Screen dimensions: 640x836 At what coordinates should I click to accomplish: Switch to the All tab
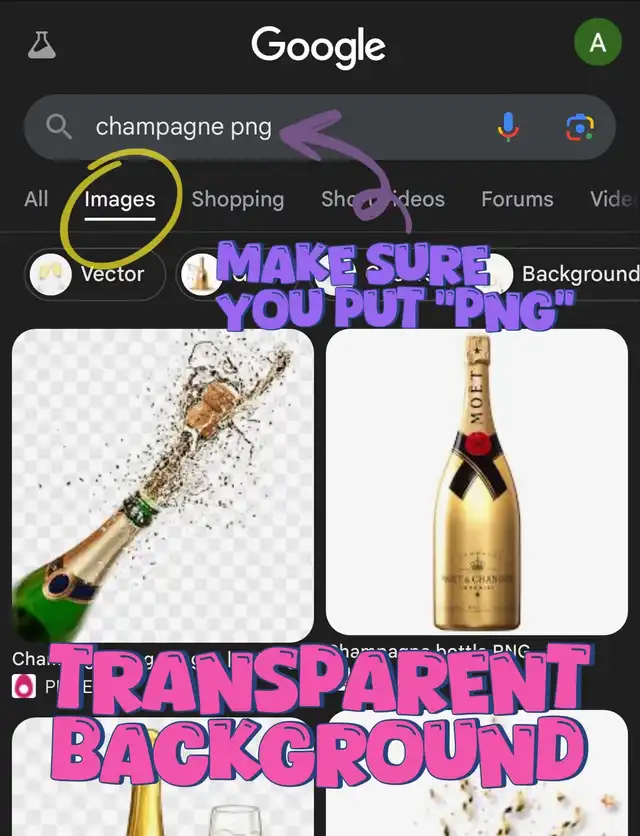click(36, 199)
